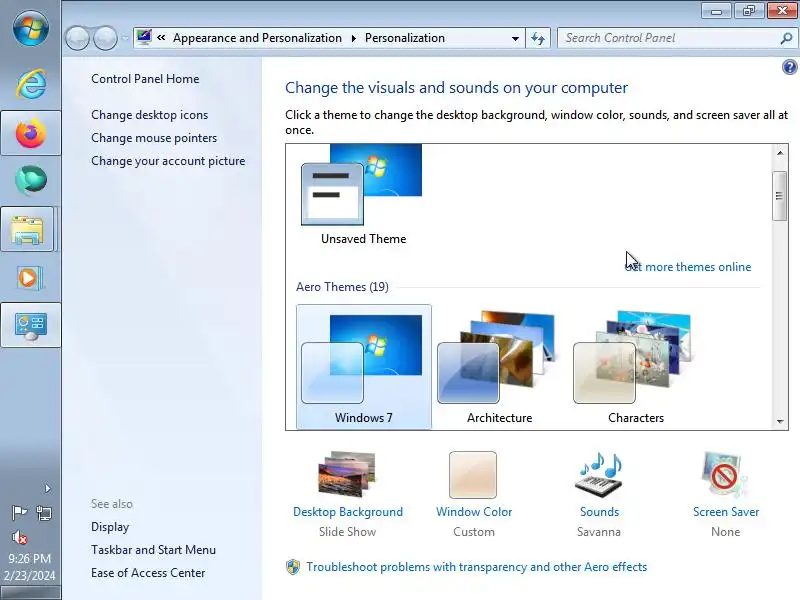Open Action Center flag tray icon

click(x=19, y=512)
